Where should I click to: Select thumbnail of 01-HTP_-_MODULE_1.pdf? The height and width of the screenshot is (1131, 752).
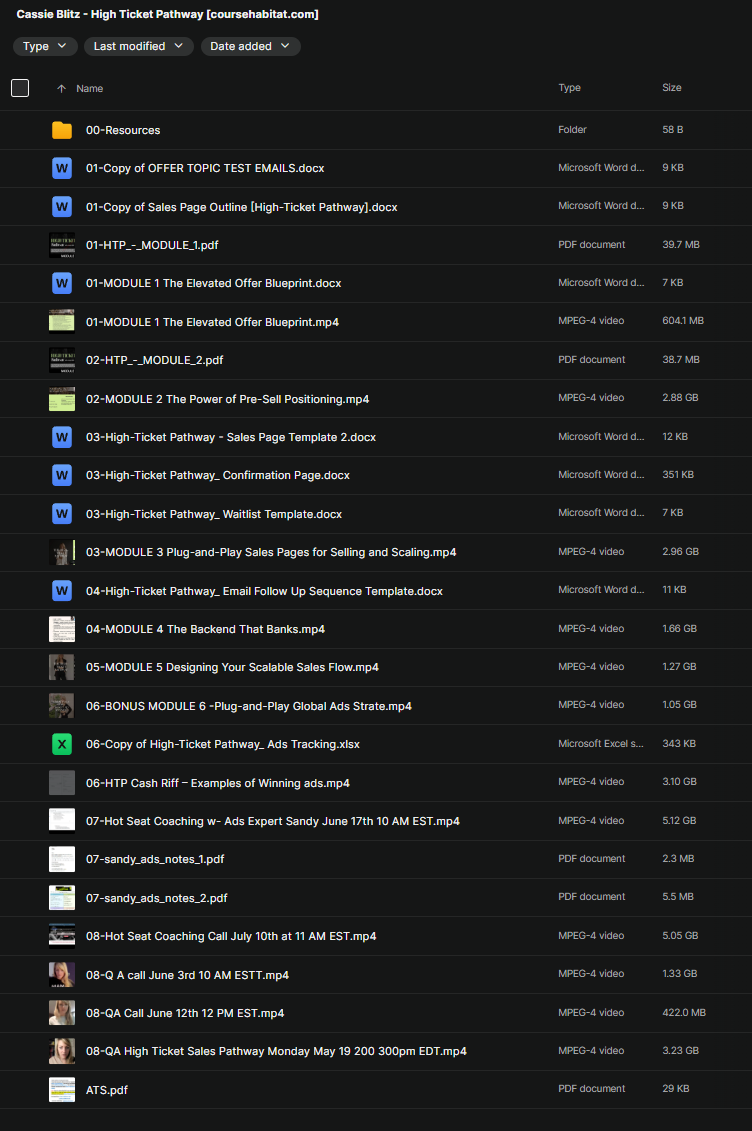pyautogui.click(x=62, y=245)
